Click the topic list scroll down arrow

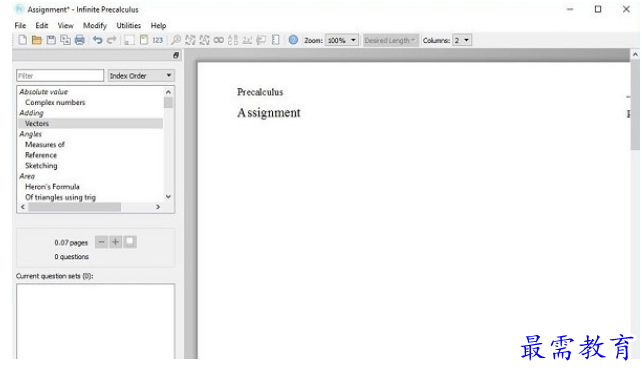point(168,197)
